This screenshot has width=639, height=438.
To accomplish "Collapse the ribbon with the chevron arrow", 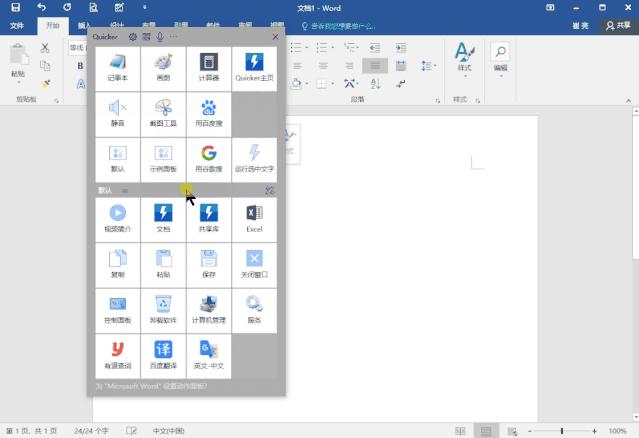I will [x=627, y=101].
